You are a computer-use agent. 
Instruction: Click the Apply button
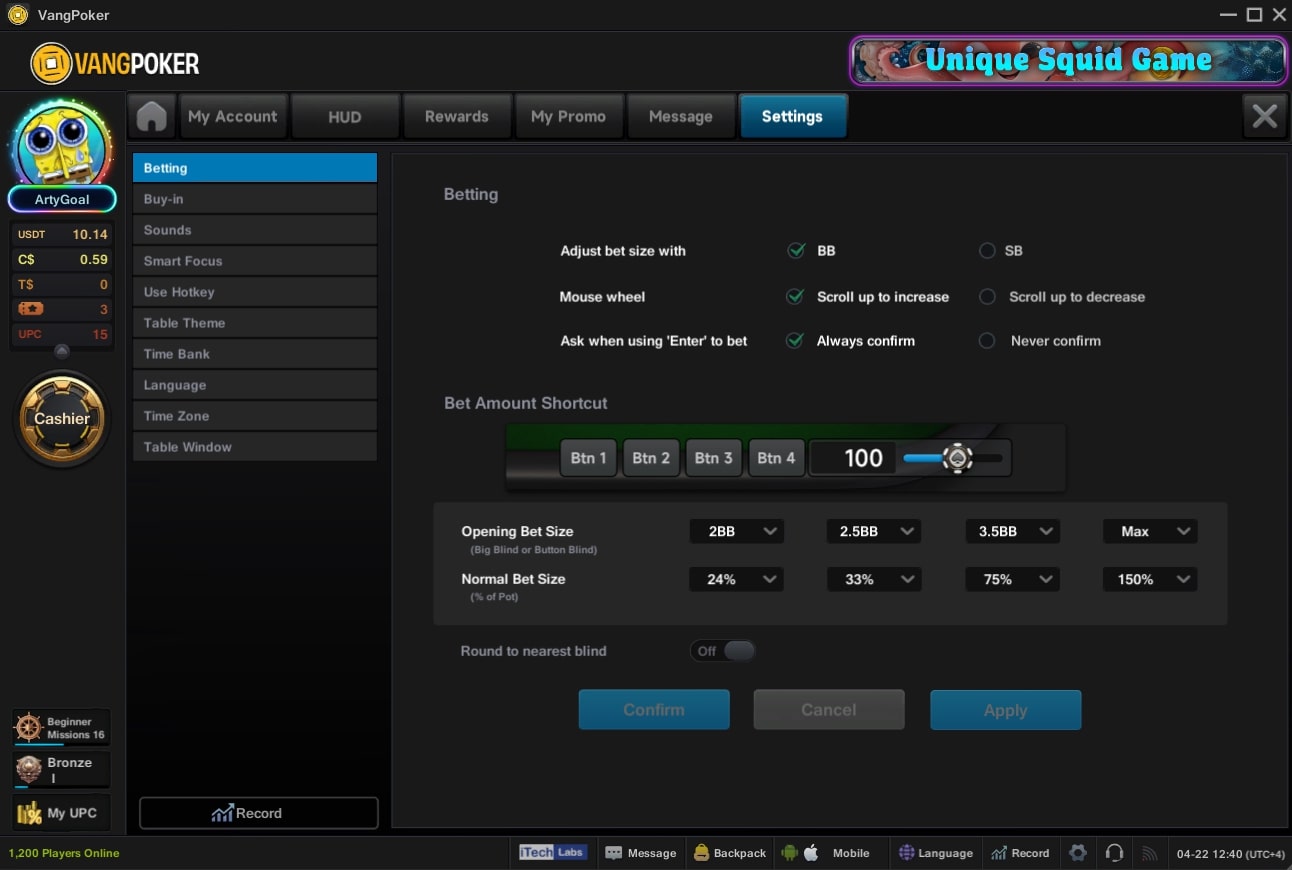[1005, 710]
